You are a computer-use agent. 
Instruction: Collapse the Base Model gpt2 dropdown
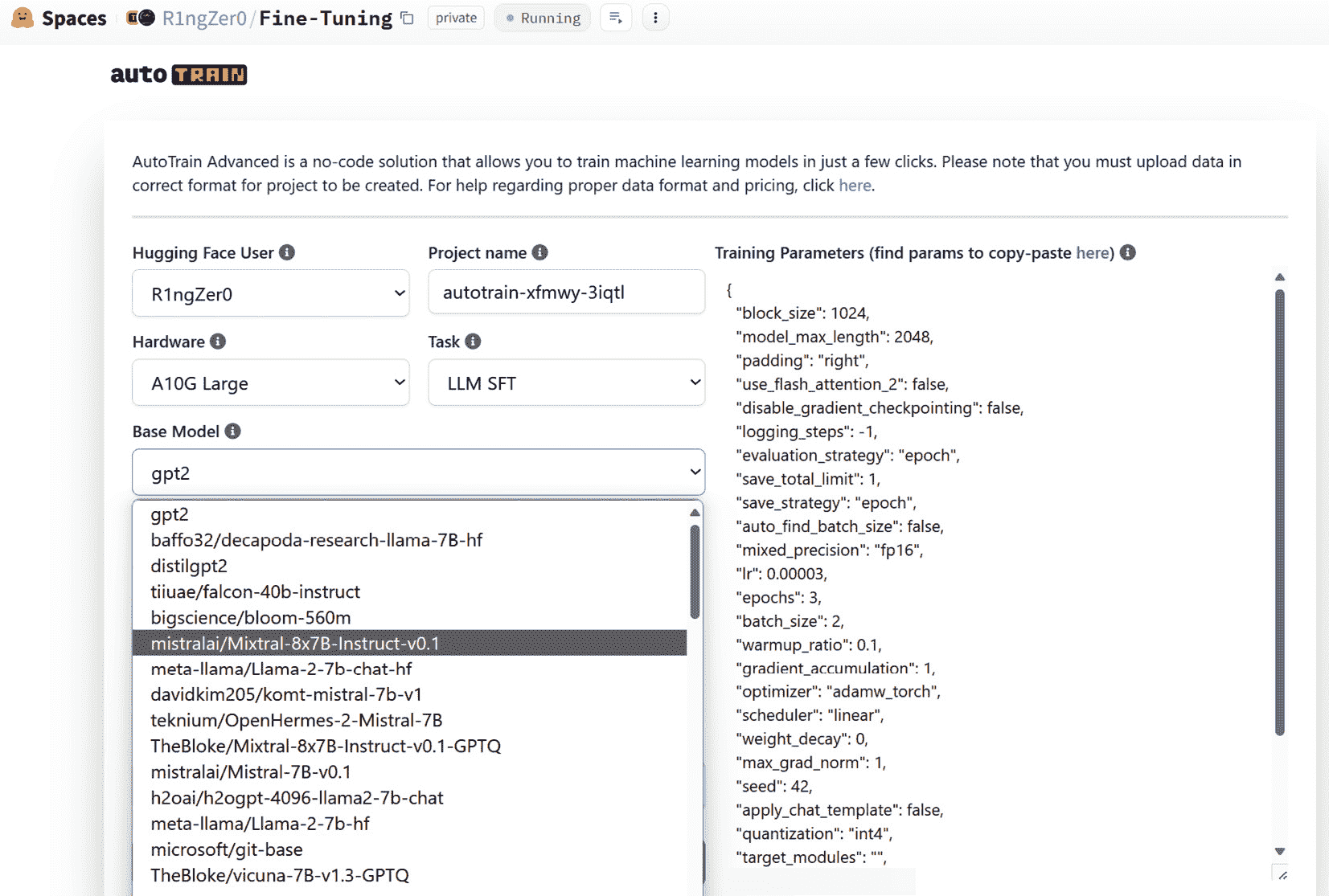tap(419, 473)
